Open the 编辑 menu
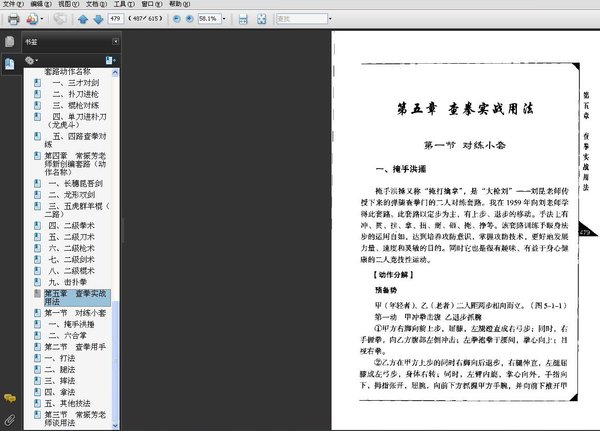 tap(41, 4)
